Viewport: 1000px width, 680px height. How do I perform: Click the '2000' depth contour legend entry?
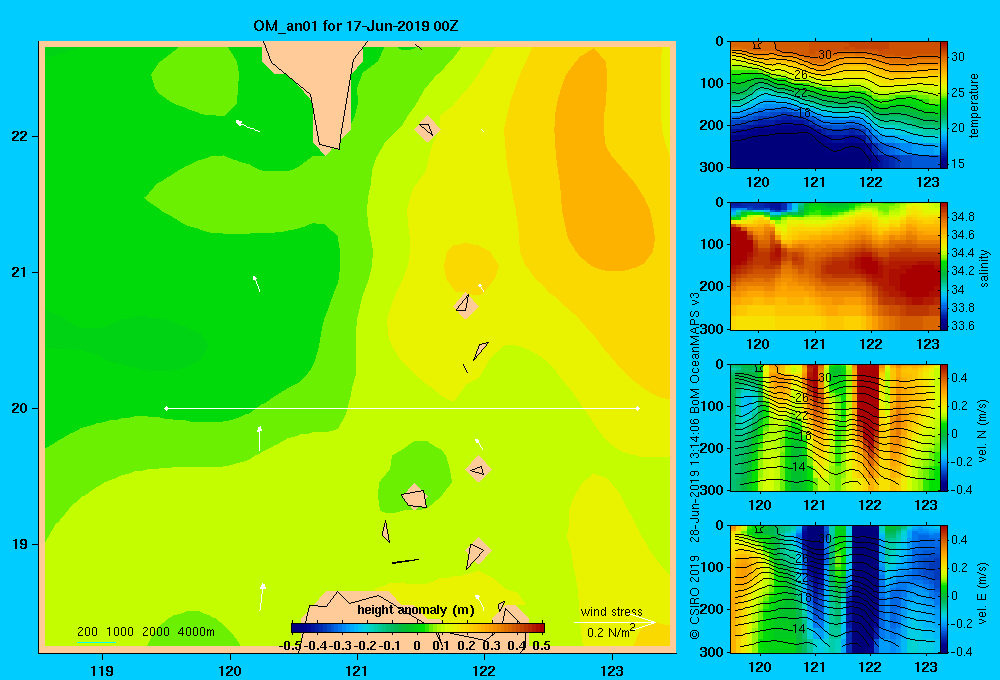[156, 632]
